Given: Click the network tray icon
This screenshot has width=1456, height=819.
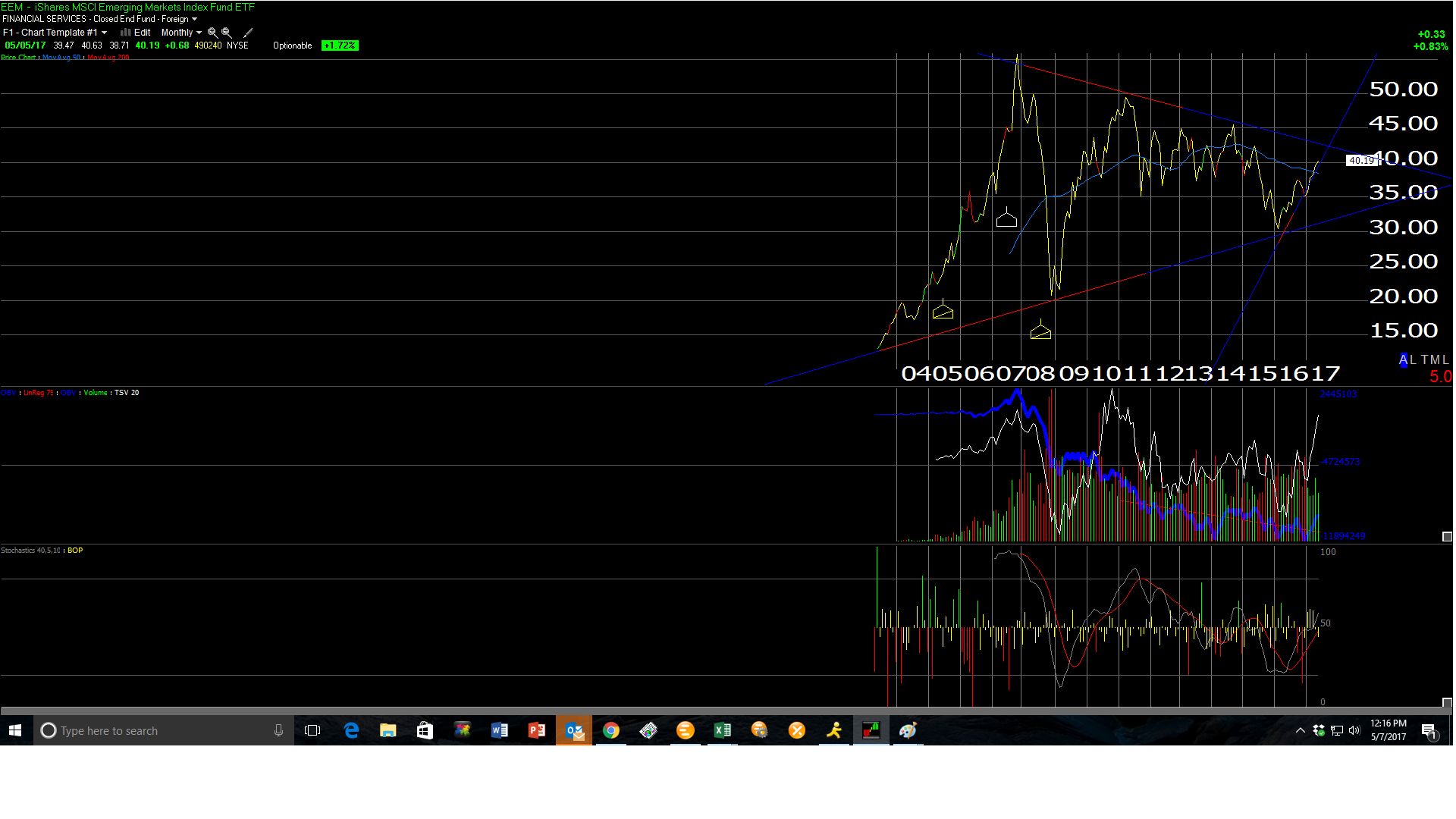Looking at the screenshot, I should point(1337,730).
